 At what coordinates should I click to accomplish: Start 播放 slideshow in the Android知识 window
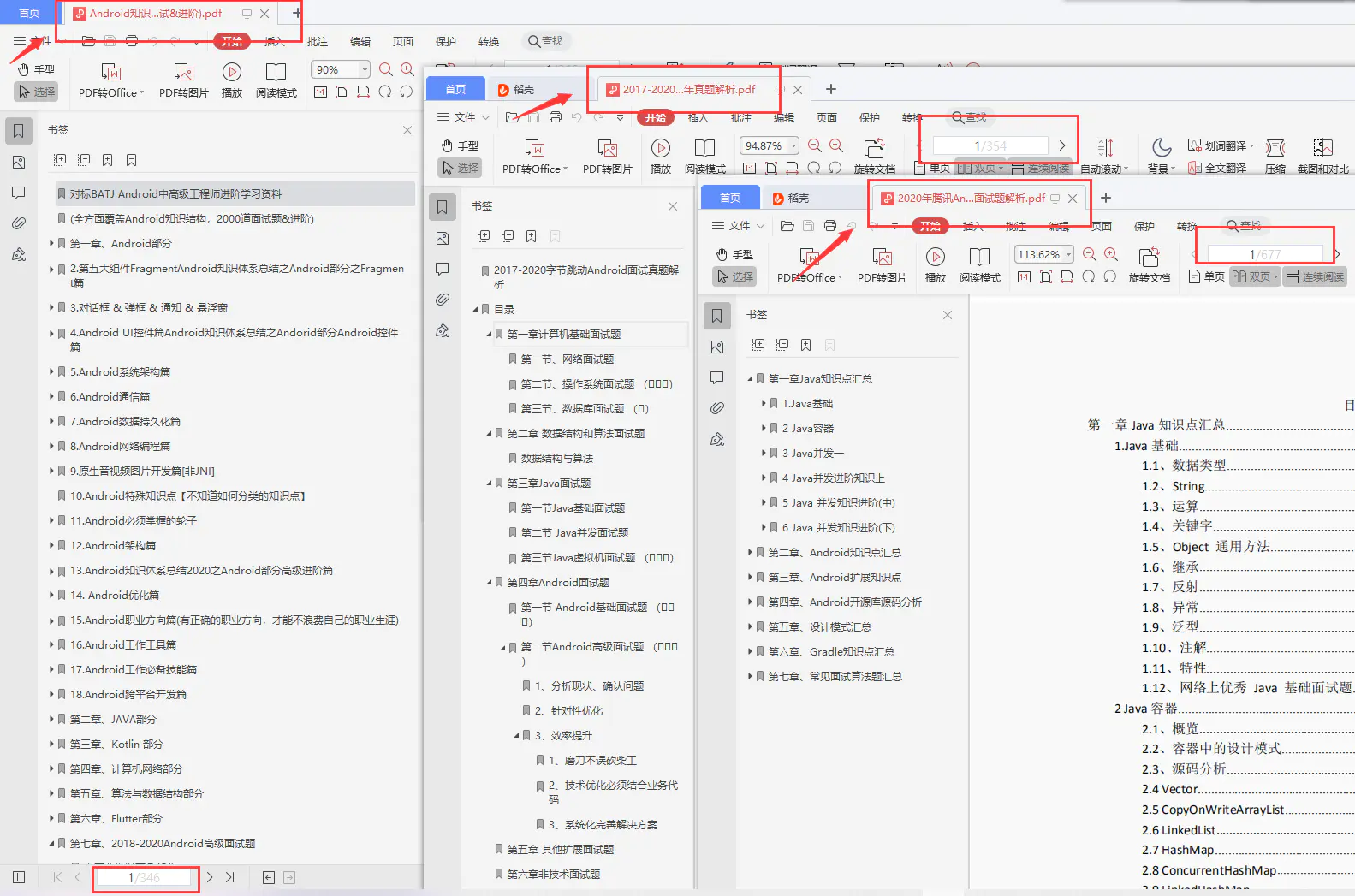[232, 80]
